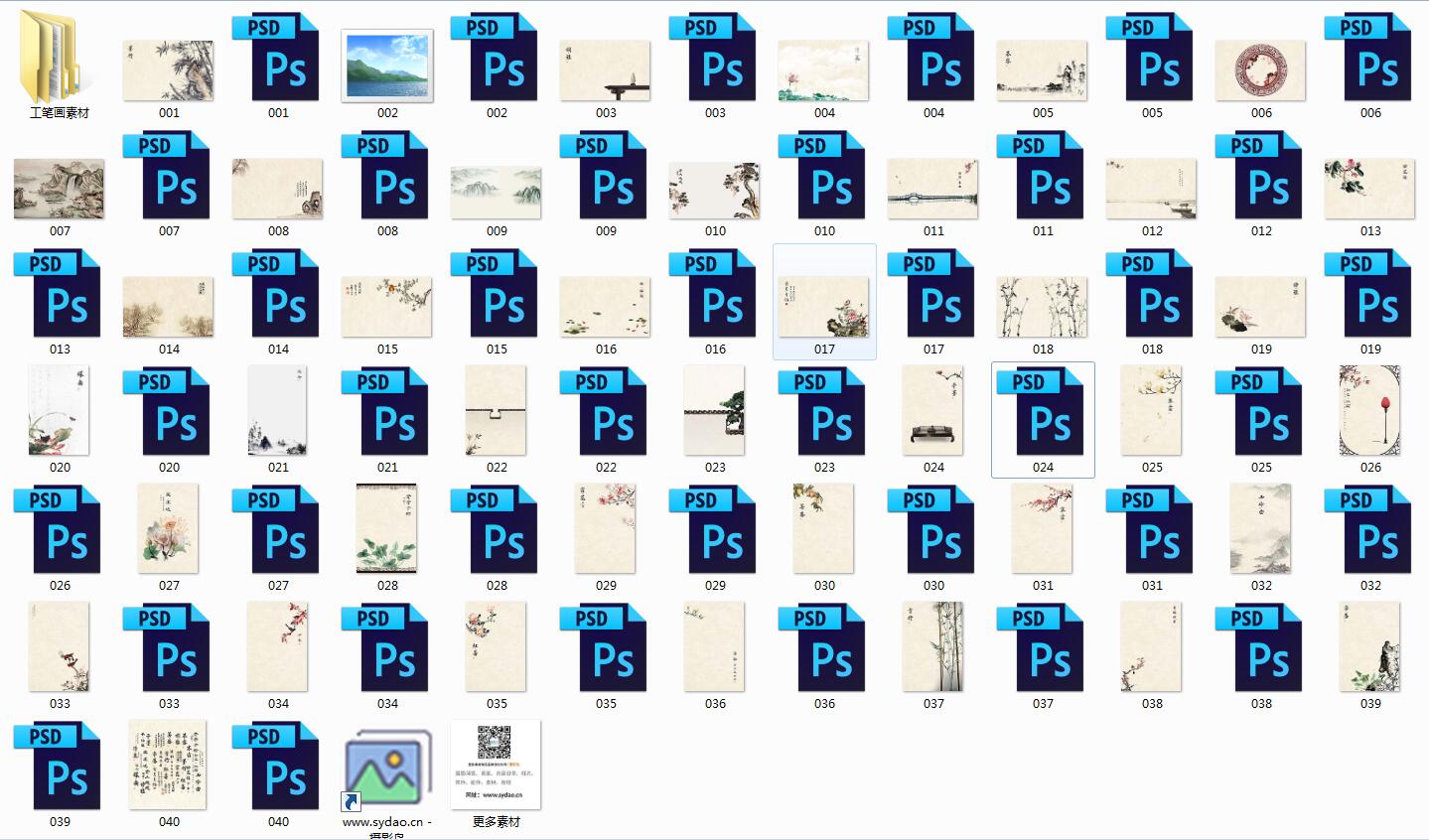Select the 037 PSD file icon
1429x840 pixels.
tap(1042, 648)
